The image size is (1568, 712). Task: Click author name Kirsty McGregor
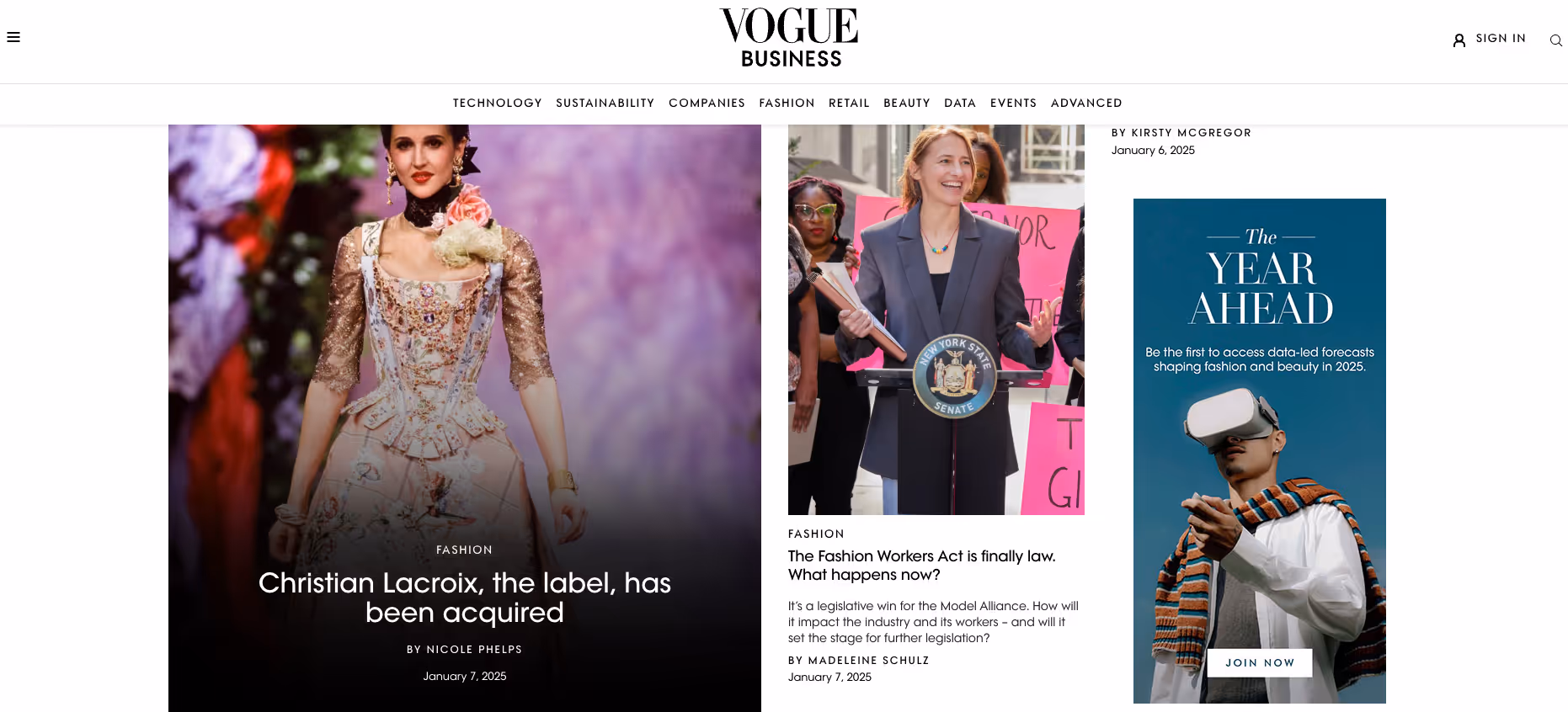(1192, 133)
